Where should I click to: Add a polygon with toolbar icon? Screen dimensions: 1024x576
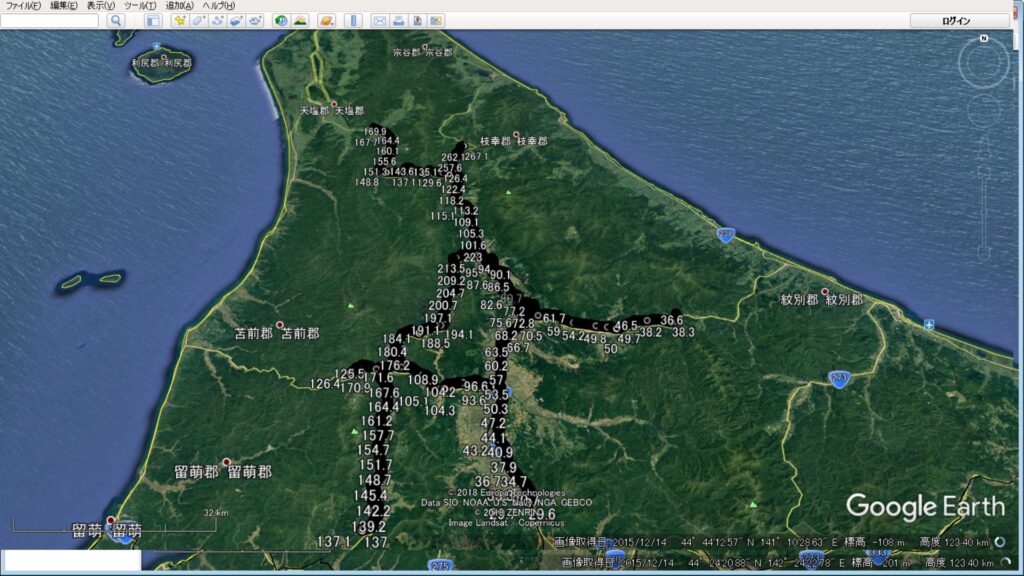pos(198,20)
